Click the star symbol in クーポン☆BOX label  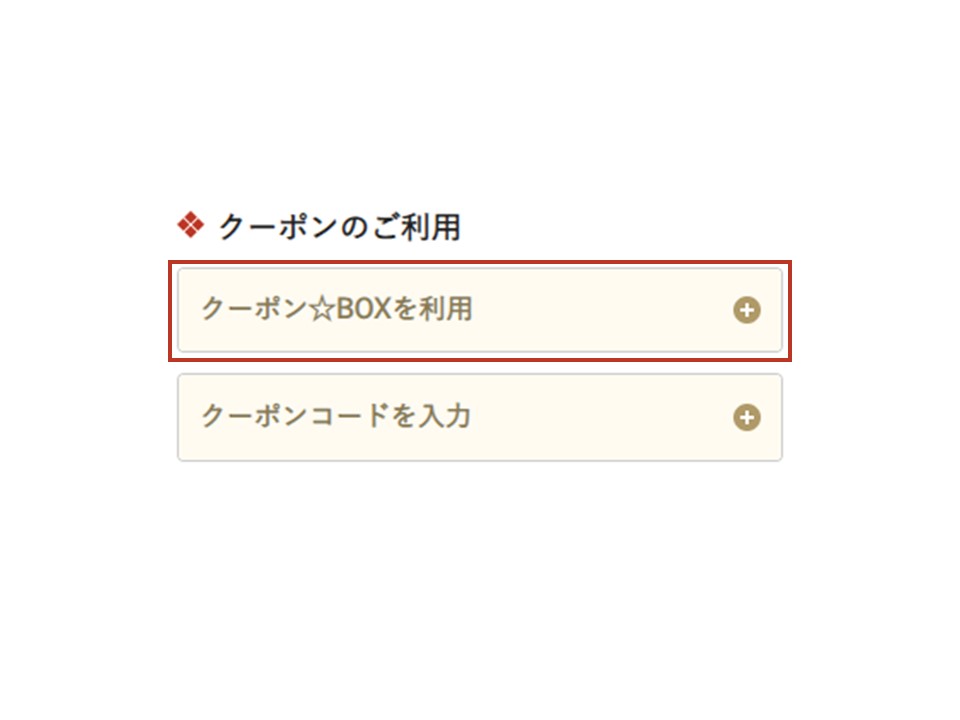click(x=320, y=310)
